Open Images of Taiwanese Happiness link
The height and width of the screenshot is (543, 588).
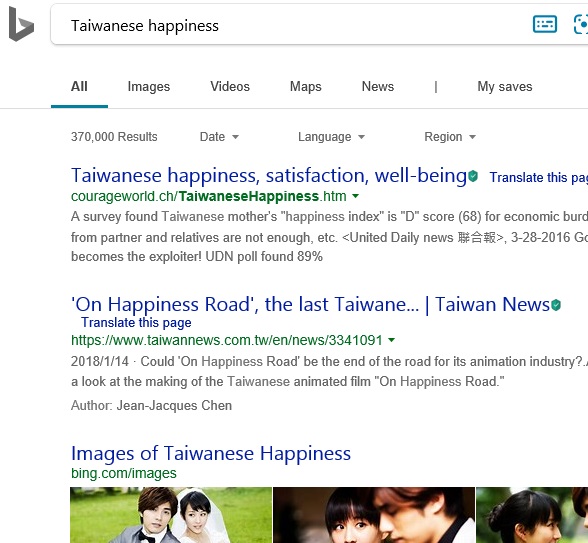point(211,453)
